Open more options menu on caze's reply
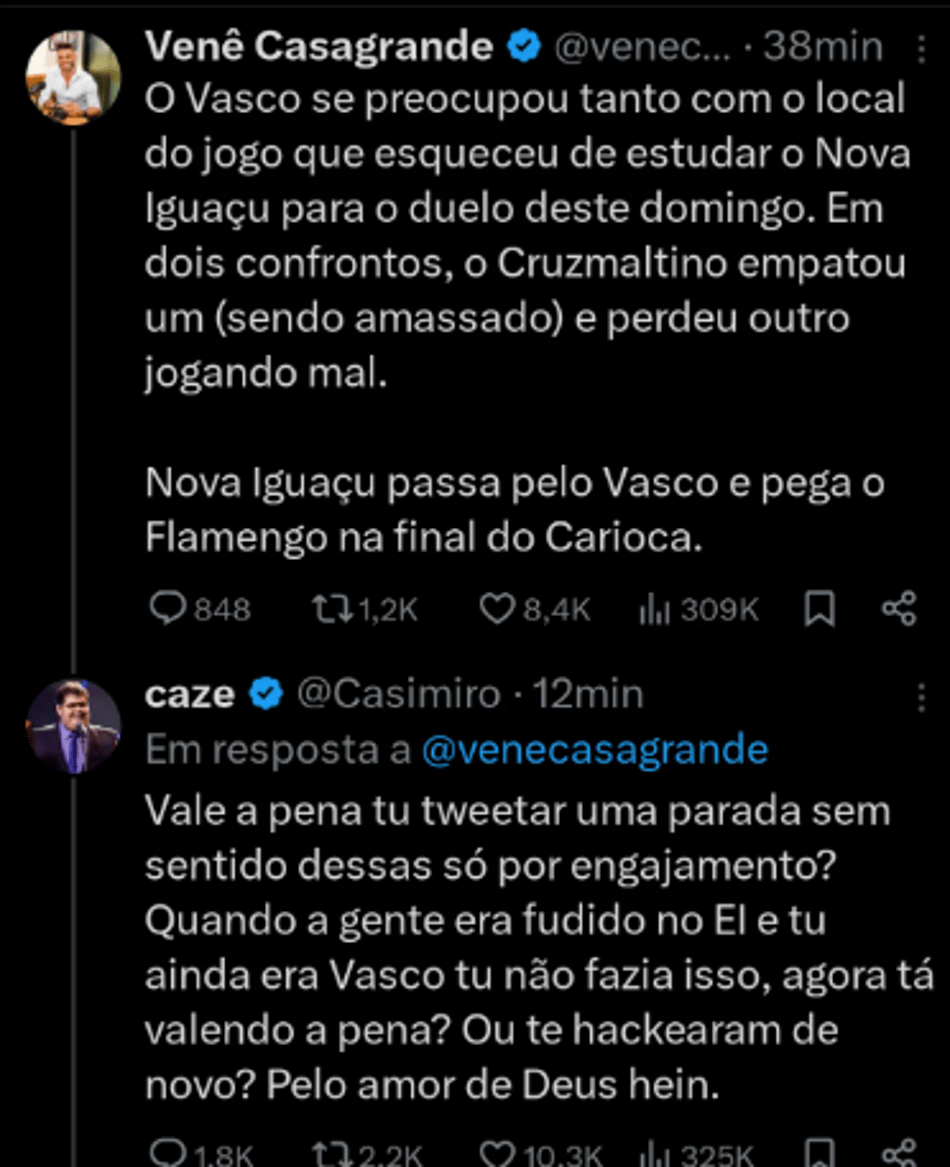Image resolution: width=950 pixels, height=1167 pixels. [920, 694]
